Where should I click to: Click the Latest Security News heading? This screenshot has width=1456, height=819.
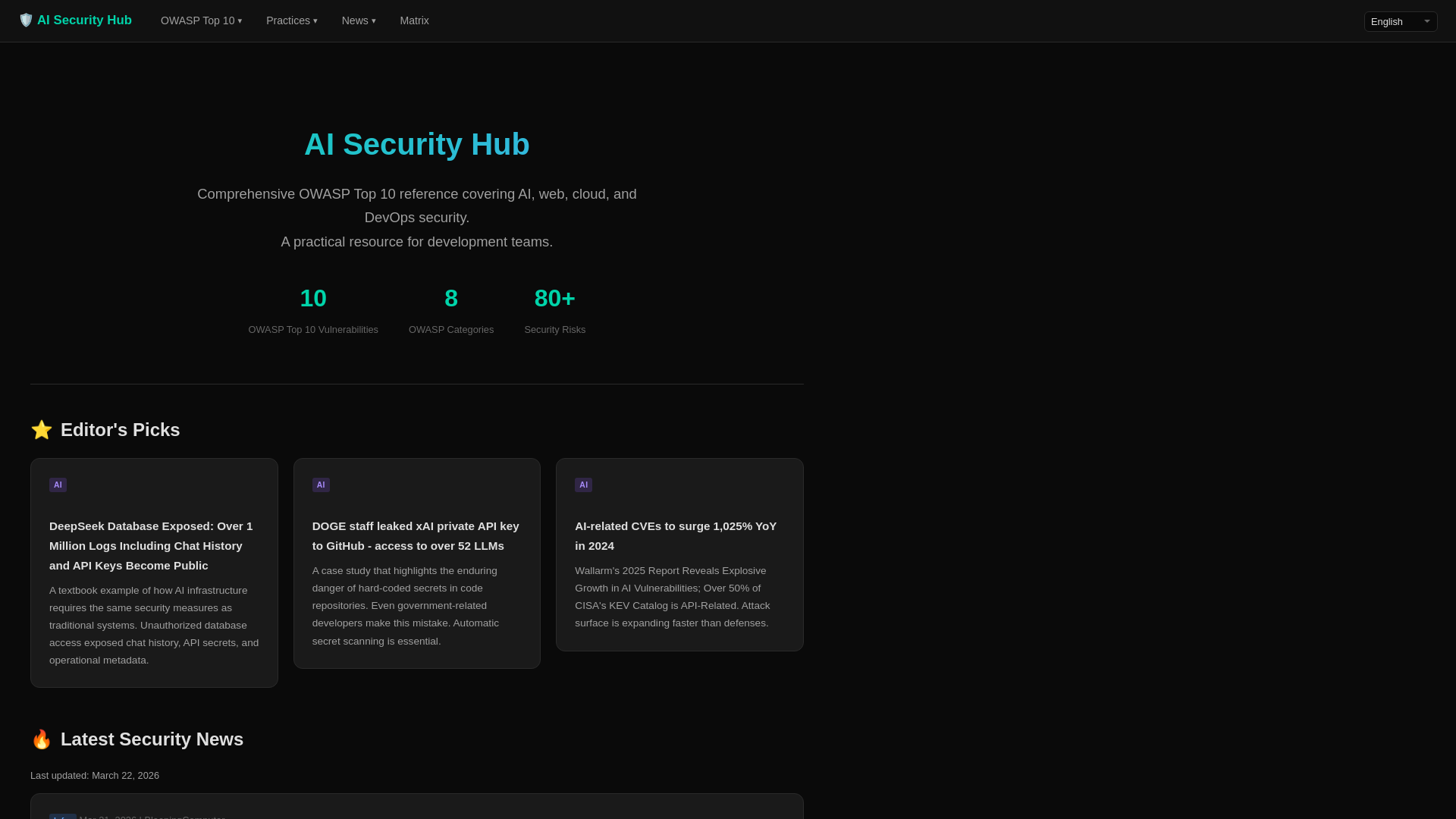point(152,739)
